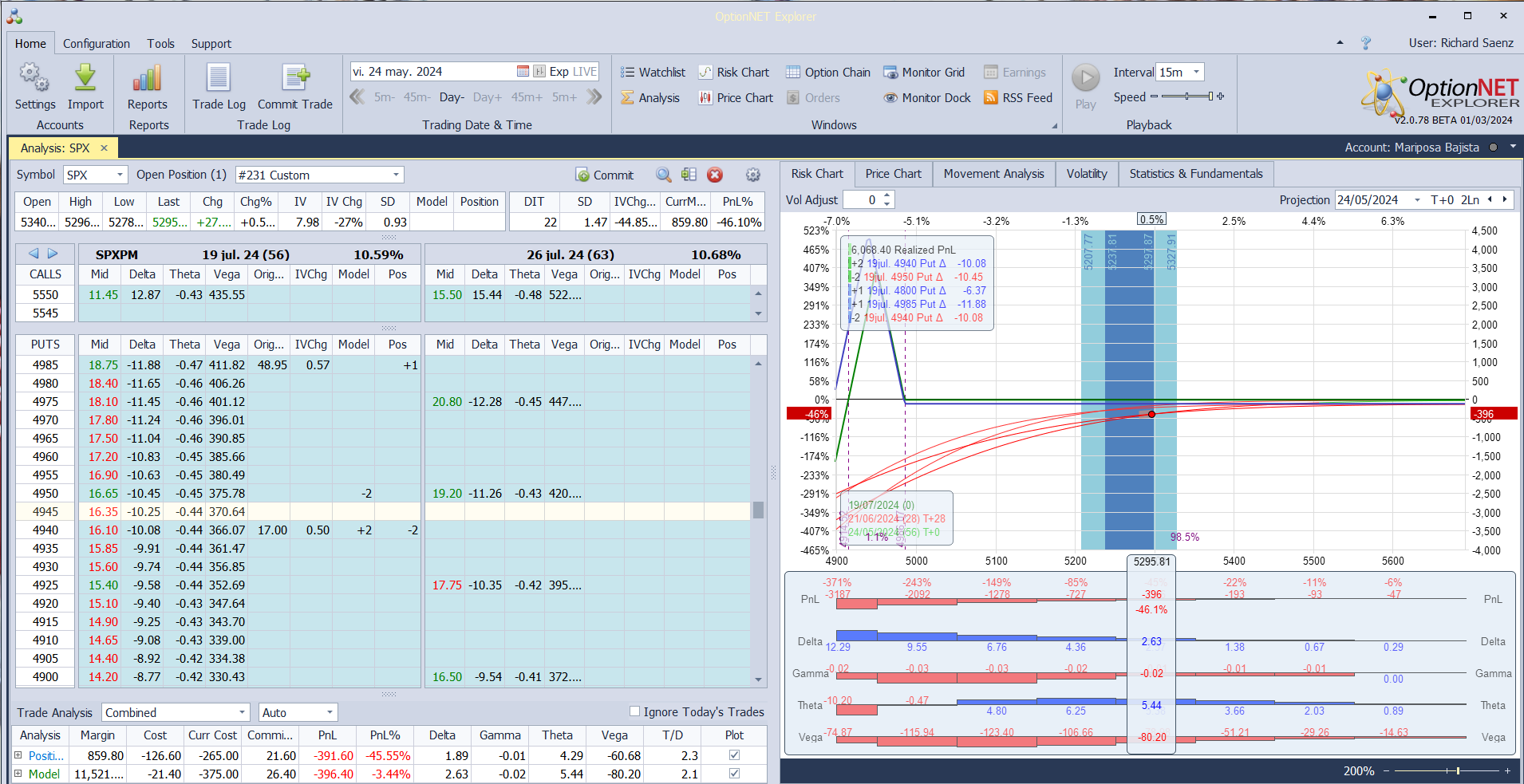Expand the Position row in Trade Analysis
This screenshot has width=1524, height=784.
pyautogui.click(x=18, y=754)
